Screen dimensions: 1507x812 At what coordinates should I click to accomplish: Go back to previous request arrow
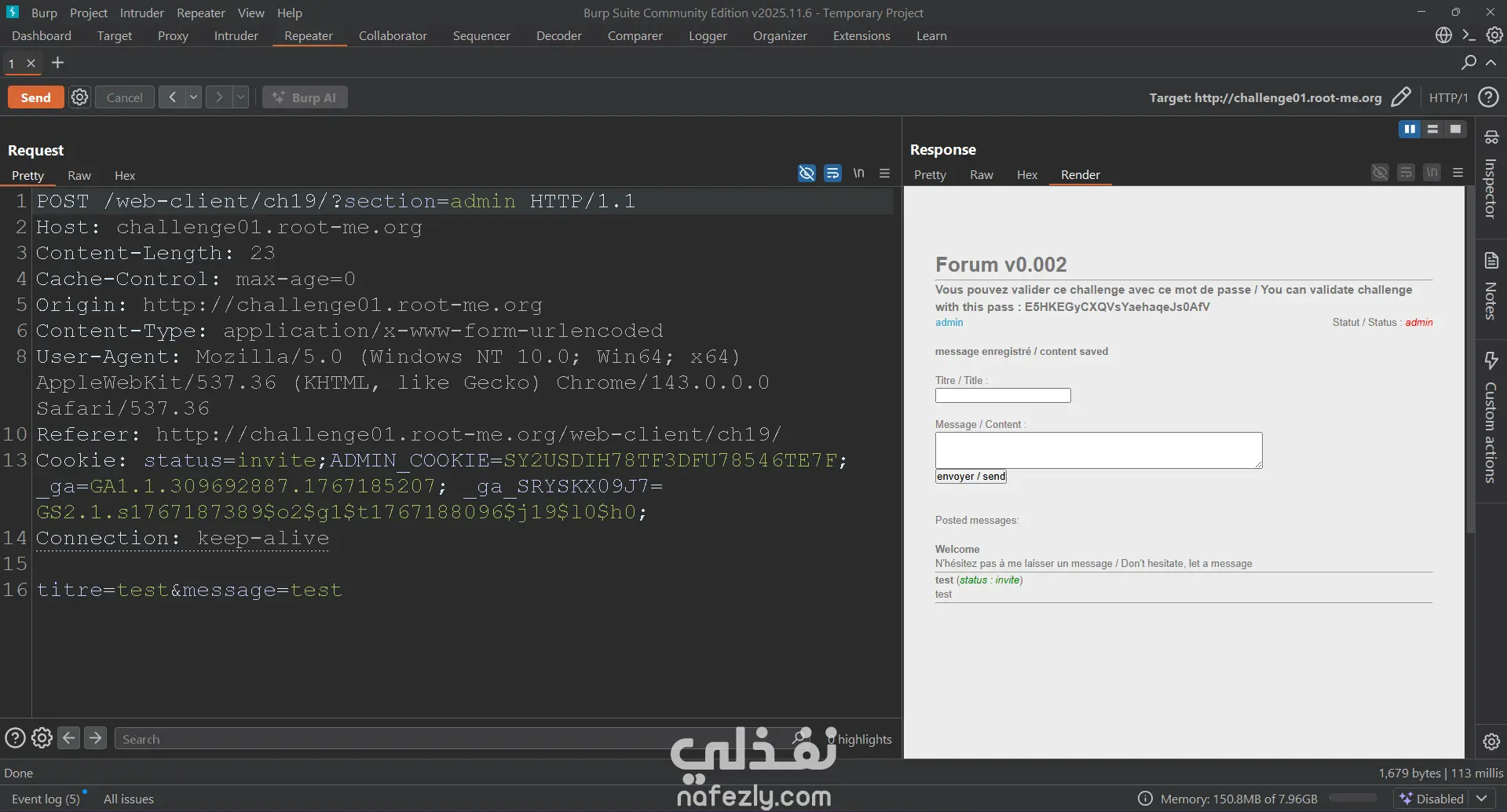coord(171,97)
